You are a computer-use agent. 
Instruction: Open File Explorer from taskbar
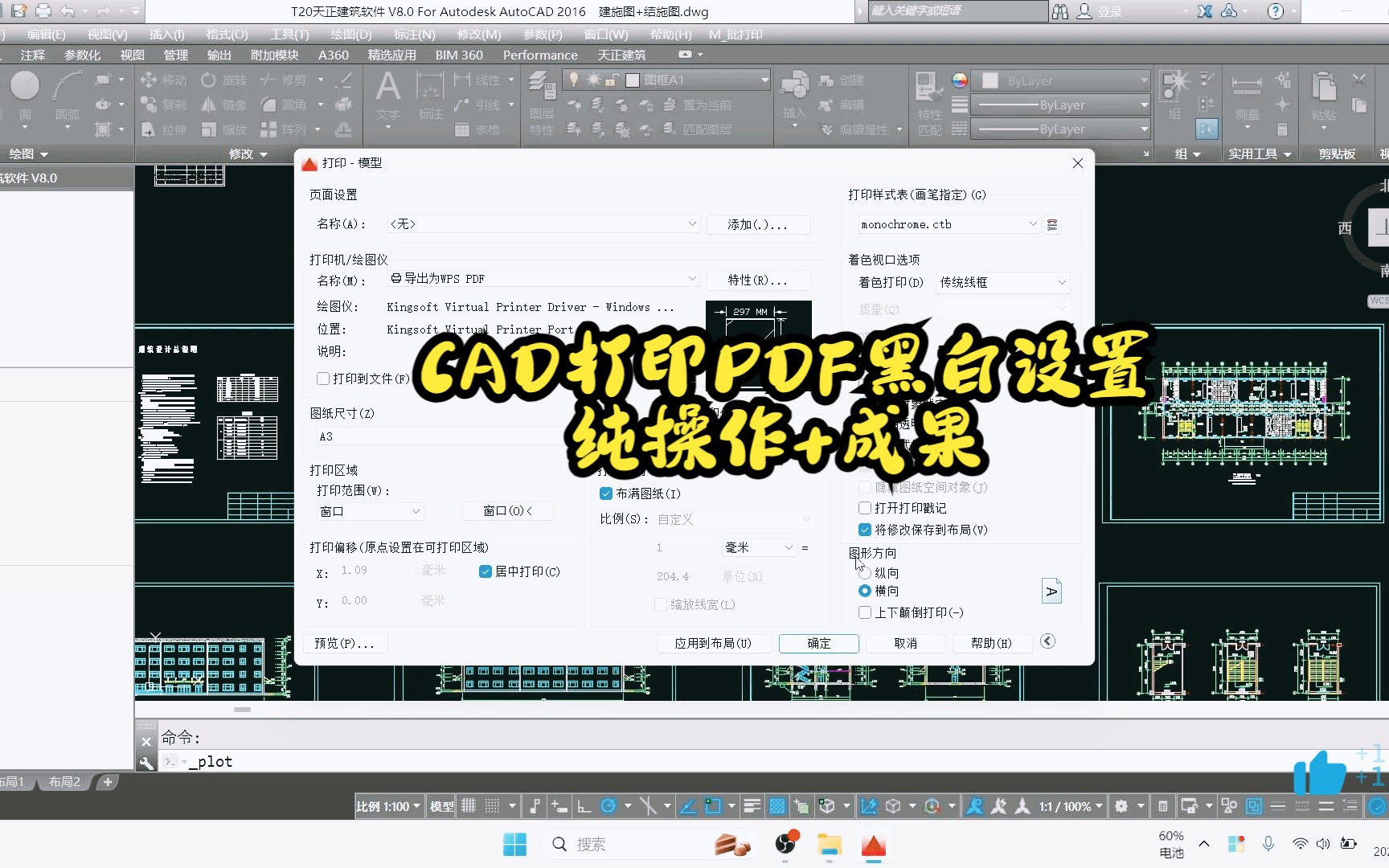click(x=829, y=845)
